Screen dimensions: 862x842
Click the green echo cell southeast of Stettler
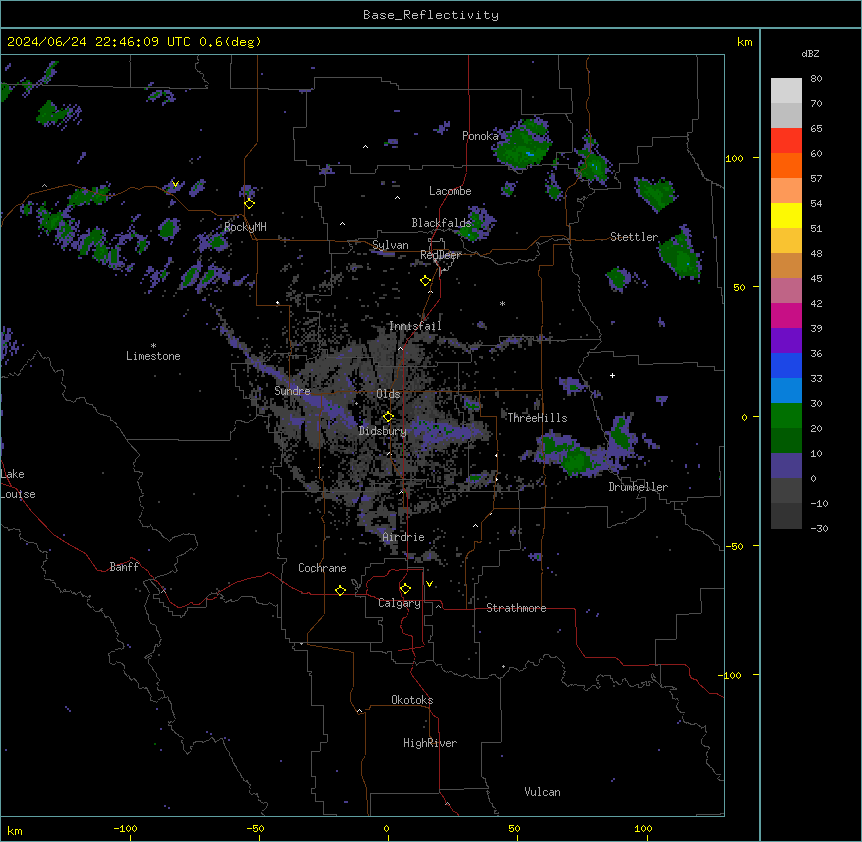pyautogui.click(x=680, y=256)
